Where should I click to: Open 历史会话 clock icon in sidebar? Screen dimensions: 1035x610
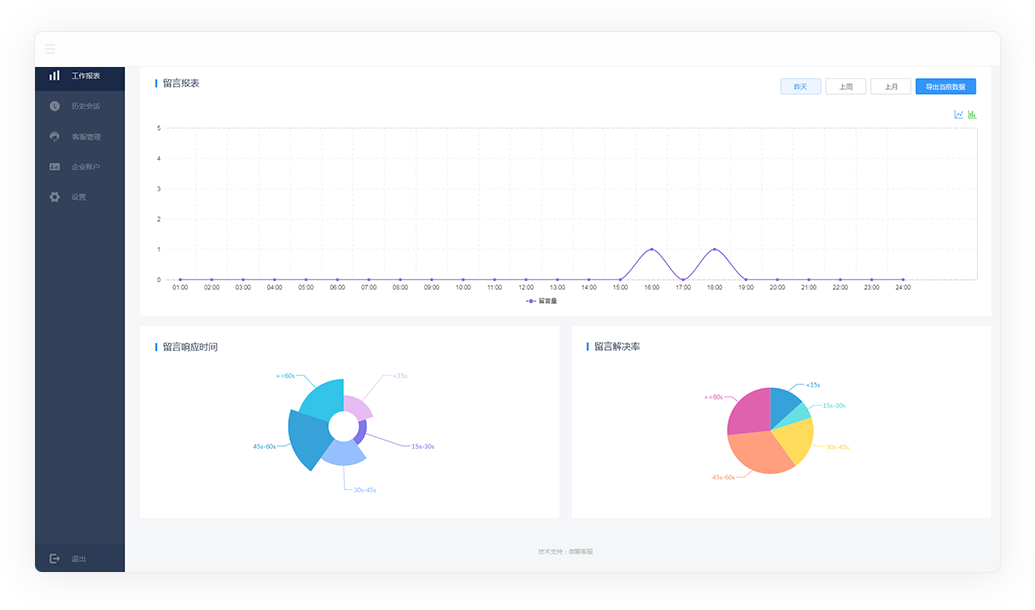54,106
